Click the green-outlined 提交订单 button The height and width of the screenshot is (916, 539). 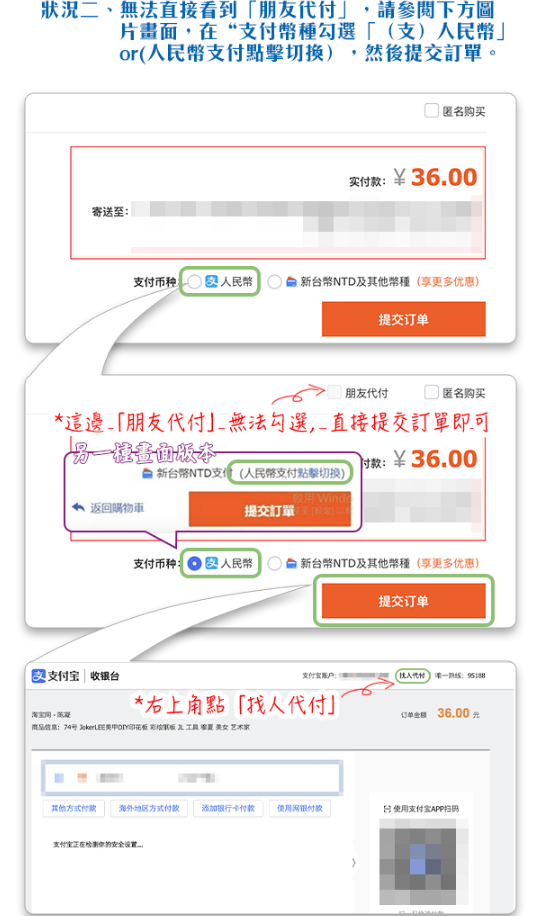(404, 601)
